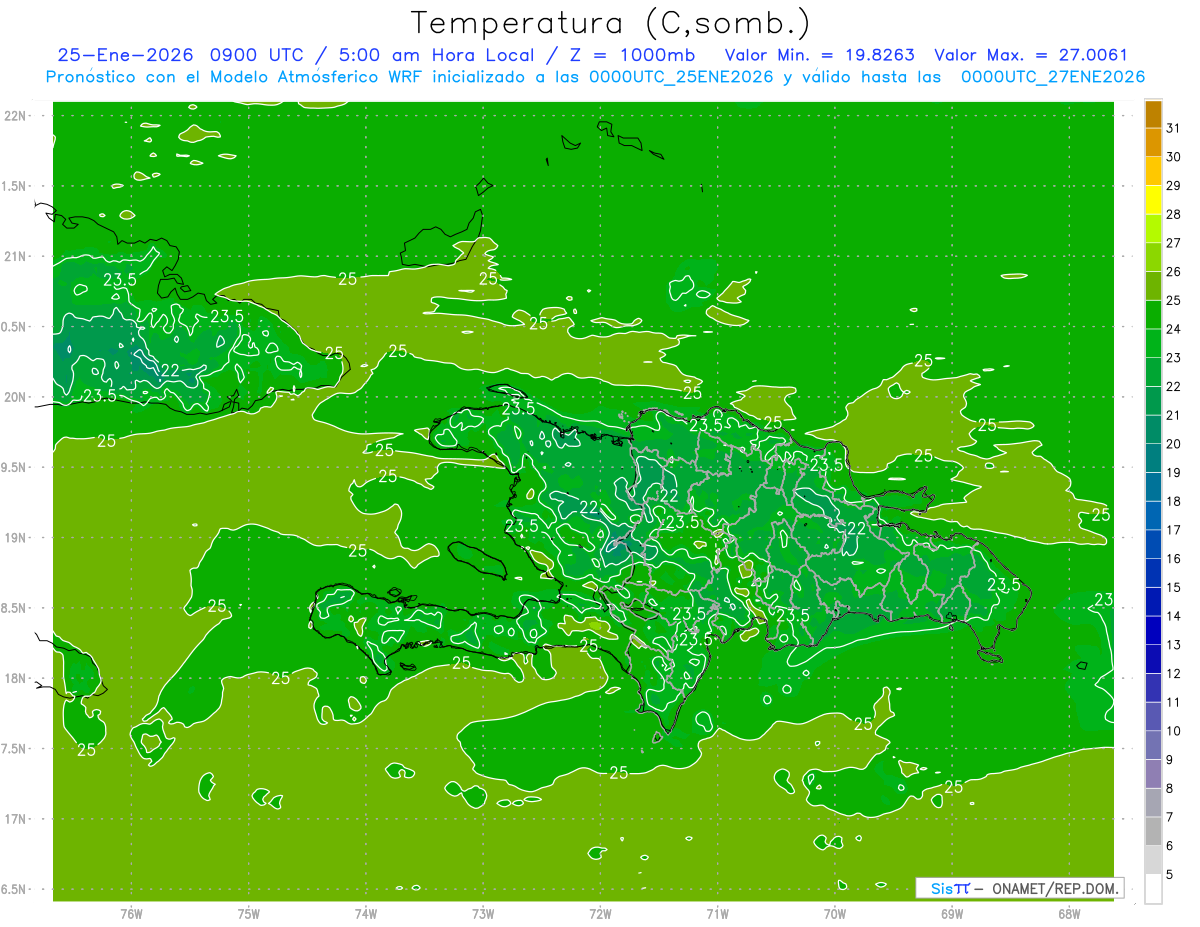Click the '70W' longitude axis label
This screenshot has width=1200, height=927.
pos(835,914)
